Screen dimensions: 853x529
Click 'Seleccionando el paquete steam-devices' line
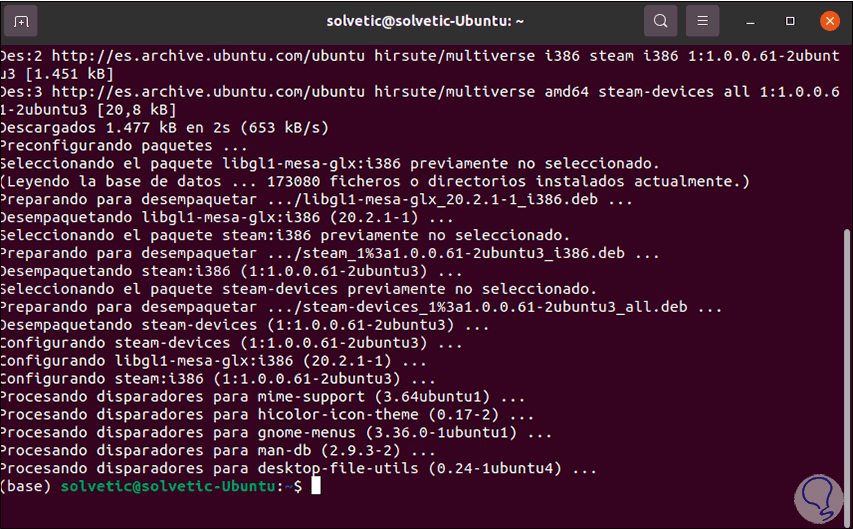click(x=299, y=289)
